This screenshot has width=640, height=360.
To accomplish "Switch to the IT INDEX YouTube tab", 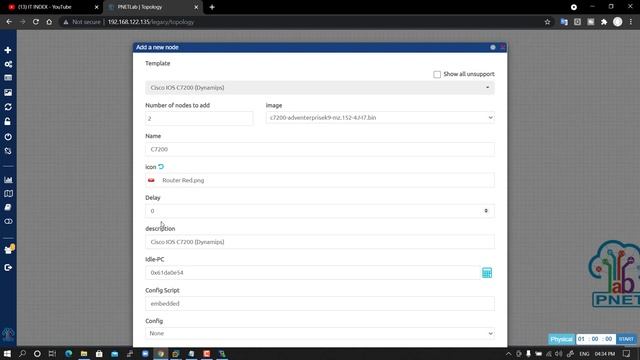I will tap(51, 7).
